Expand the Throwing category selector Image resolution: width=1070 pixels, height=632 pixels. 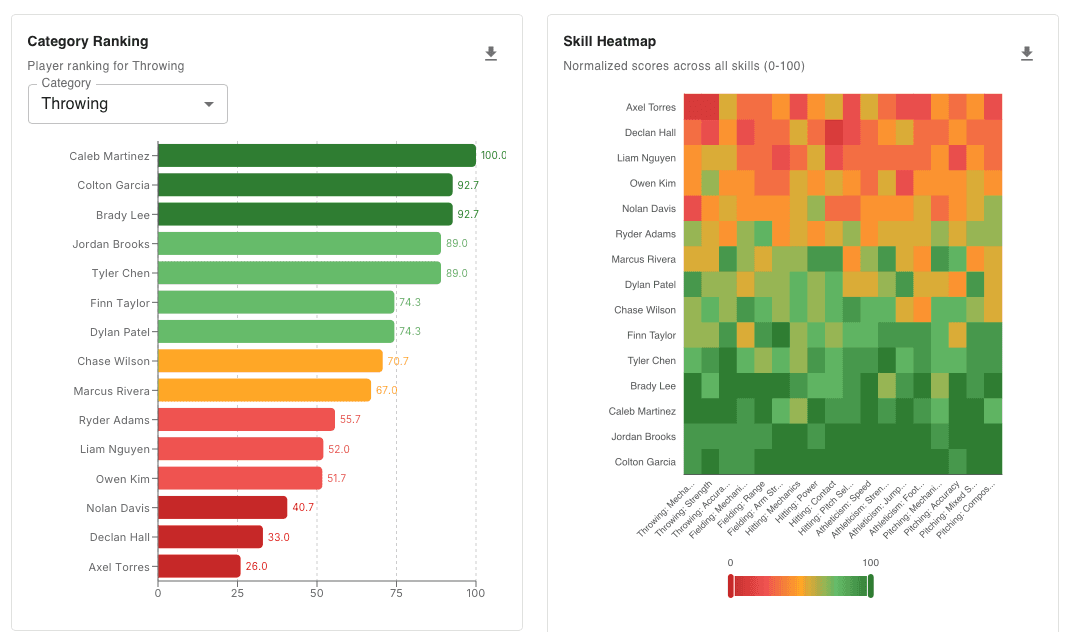click(127, 103)
